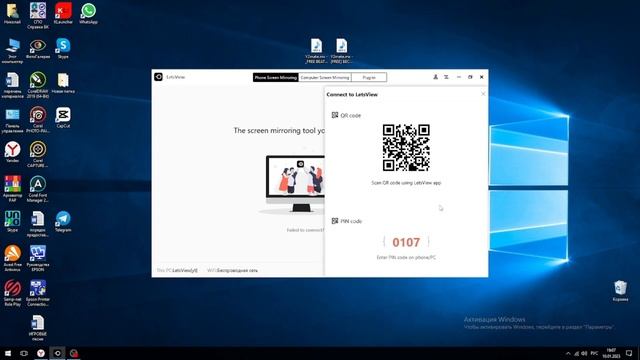The width and height of the screenshot is (640, 360).
Task: Minimize the LetsView window
Action: [459, 77]
